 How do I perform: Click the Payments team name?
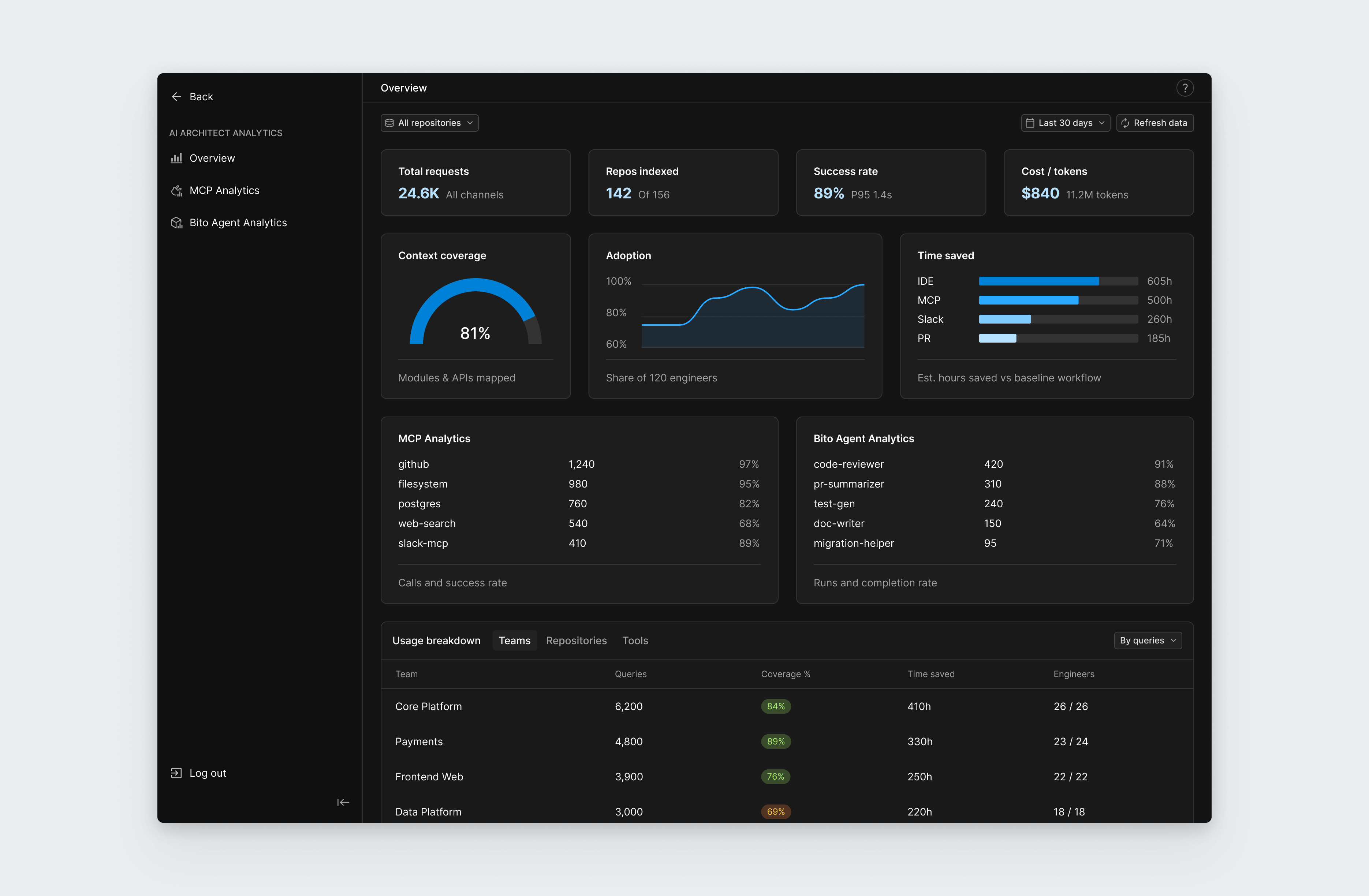coord(419,741)
